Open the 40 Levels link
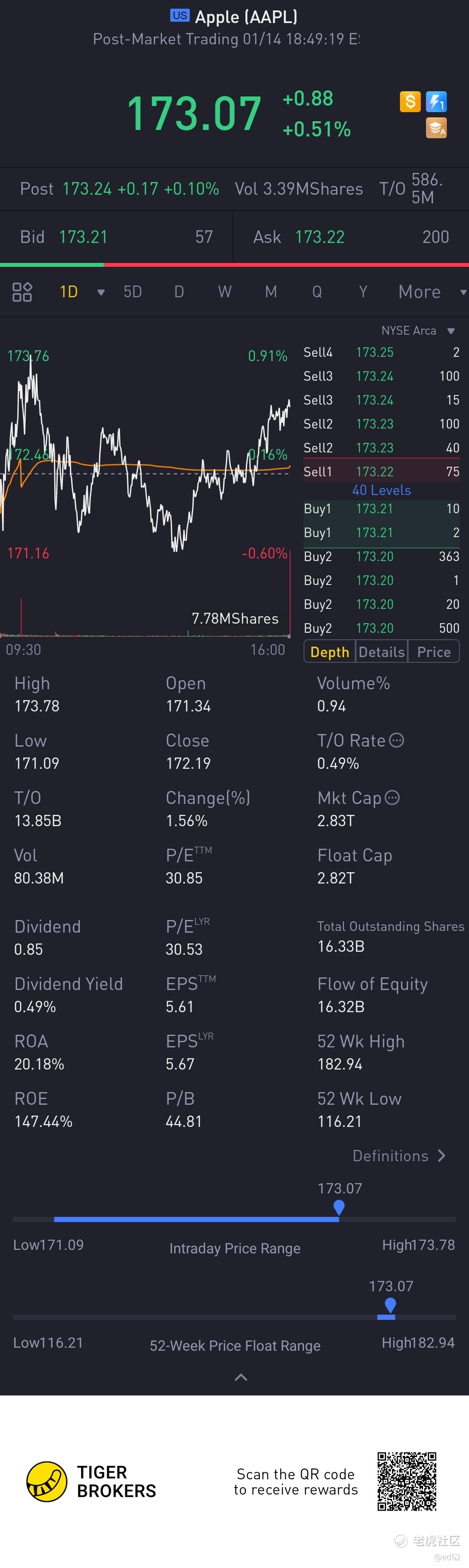This screenshot has width=469, height=1568. [x=381, y=490]
